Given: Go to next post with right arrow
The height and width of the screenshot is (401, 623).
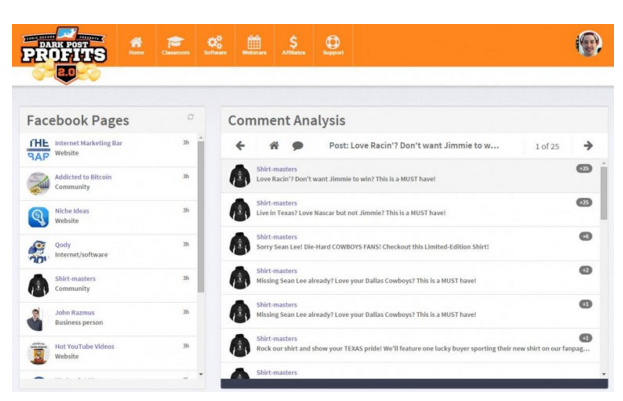Looking at the screenshot, I should pyautogui.click(x=588, y=146).
